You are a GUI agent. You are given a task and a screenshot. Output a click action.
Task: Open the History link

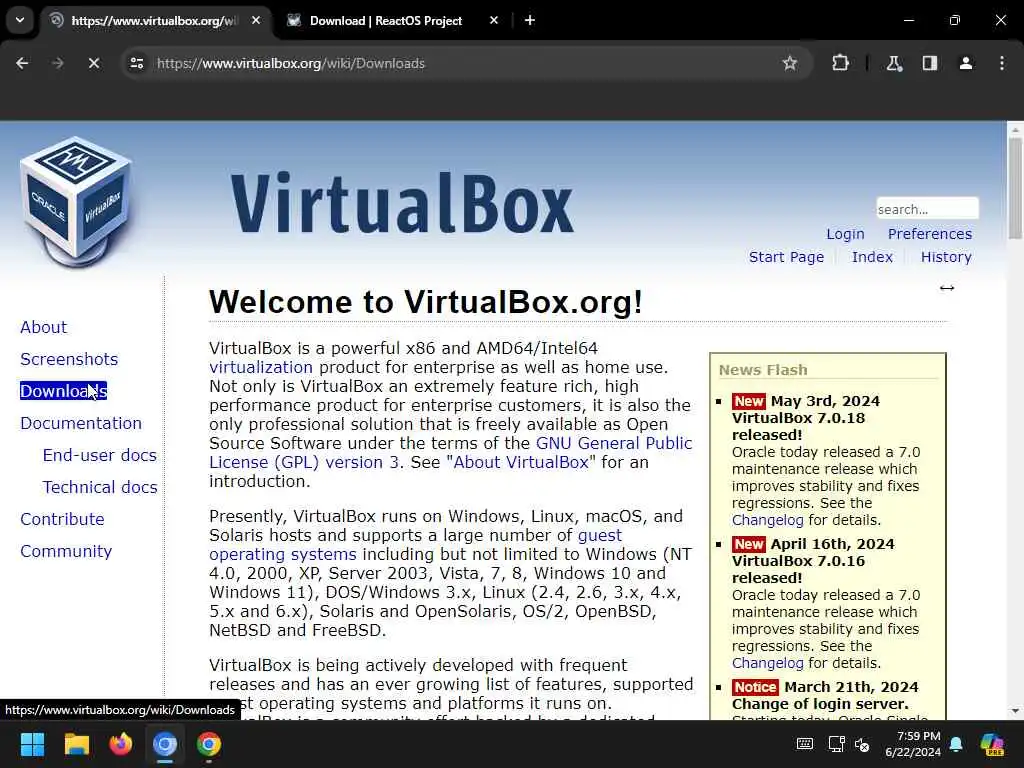click(x=946, y=257)
